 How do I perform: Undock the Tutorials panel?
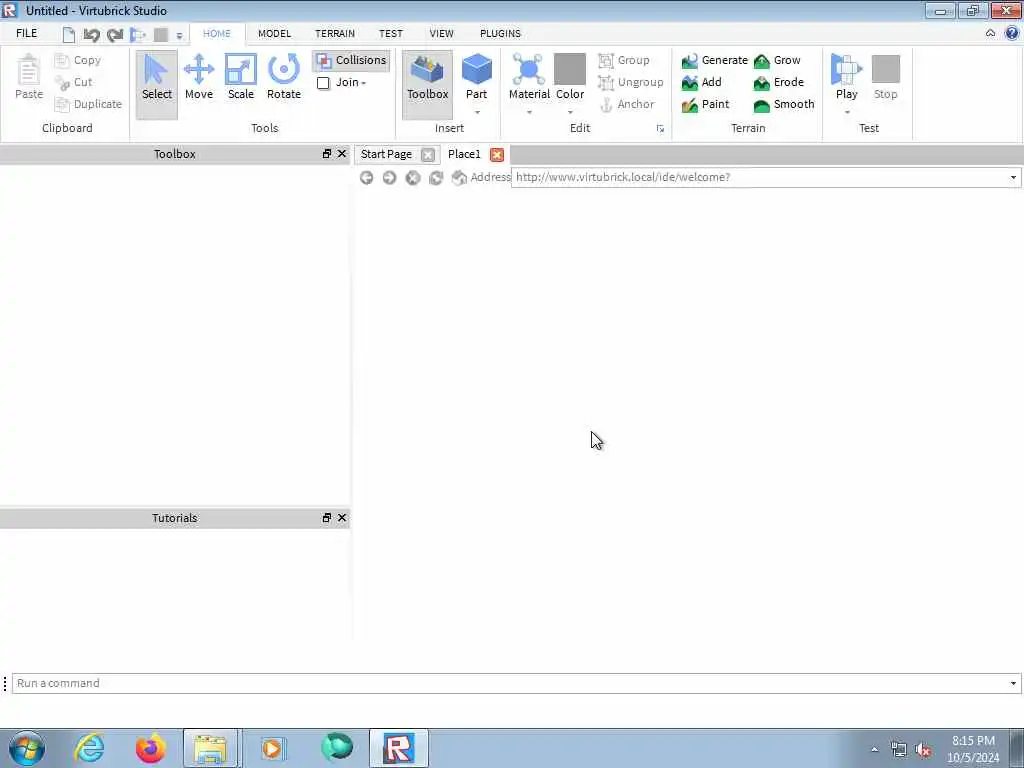[327, 518]
